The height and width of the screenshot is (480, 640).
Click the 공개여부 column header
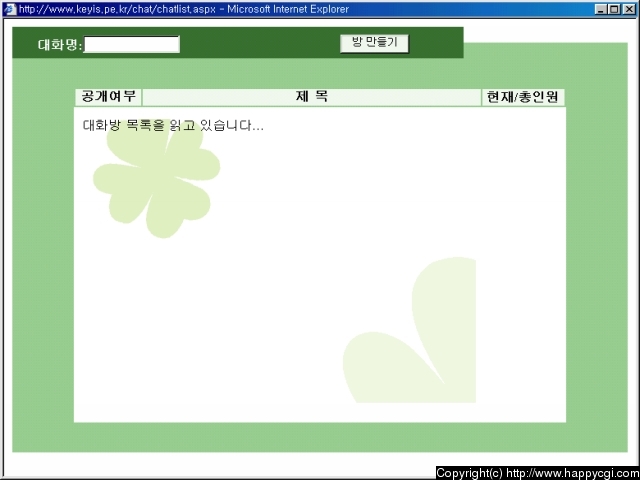pos(108,97)
